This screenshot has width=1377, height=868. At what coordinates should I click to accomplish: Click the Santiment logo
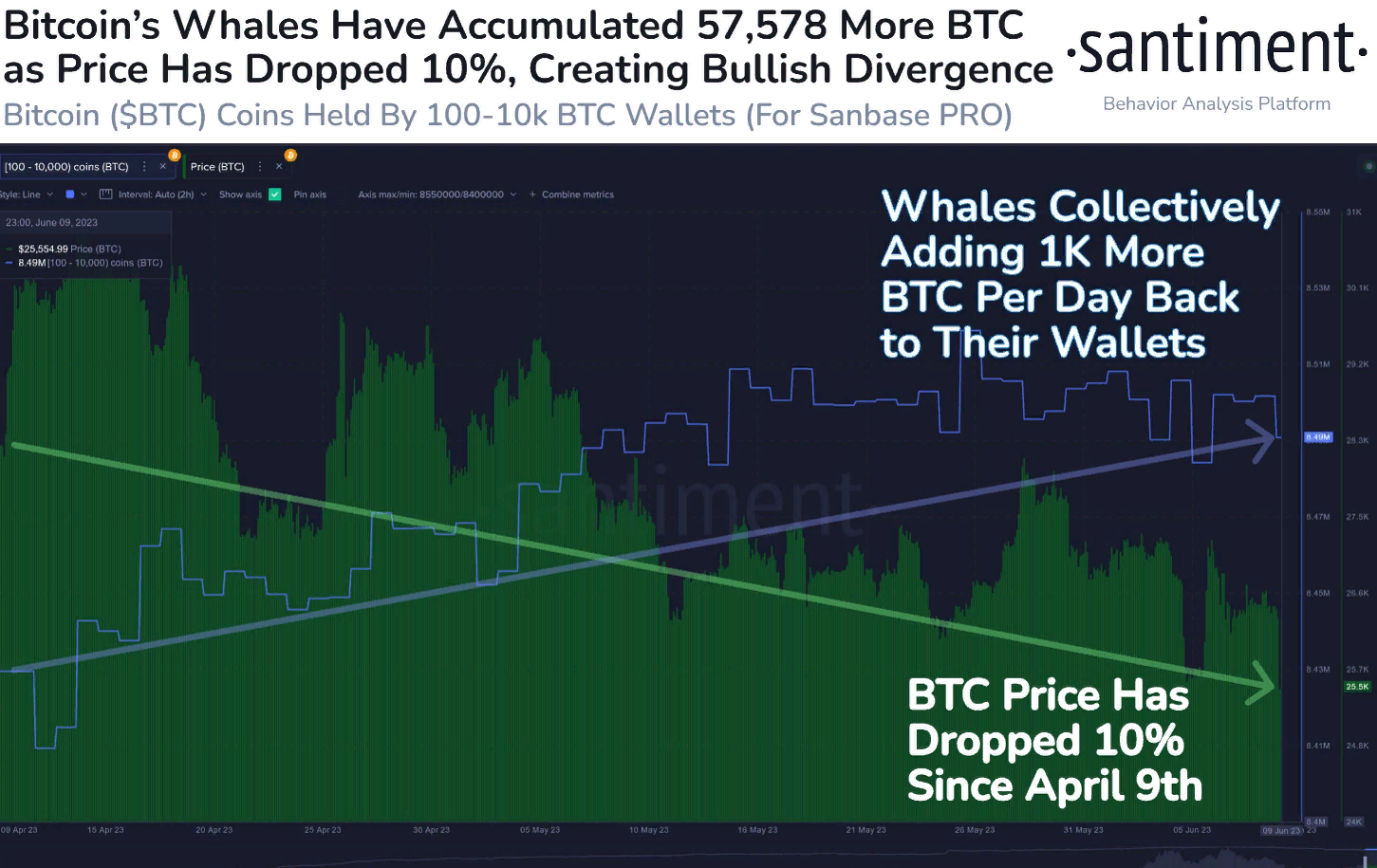point(1217,52)
